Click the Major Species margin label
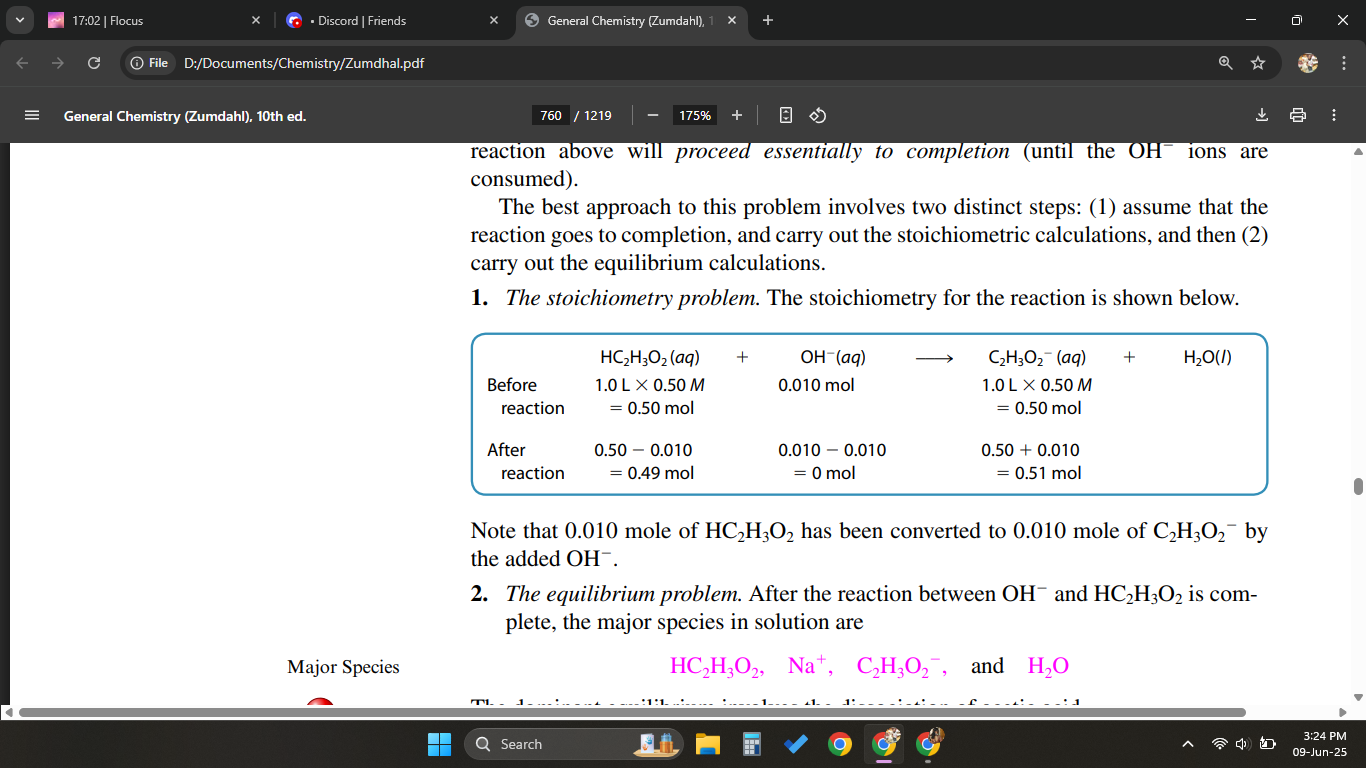Screen dimensions: 1366x768 [343, 667]
